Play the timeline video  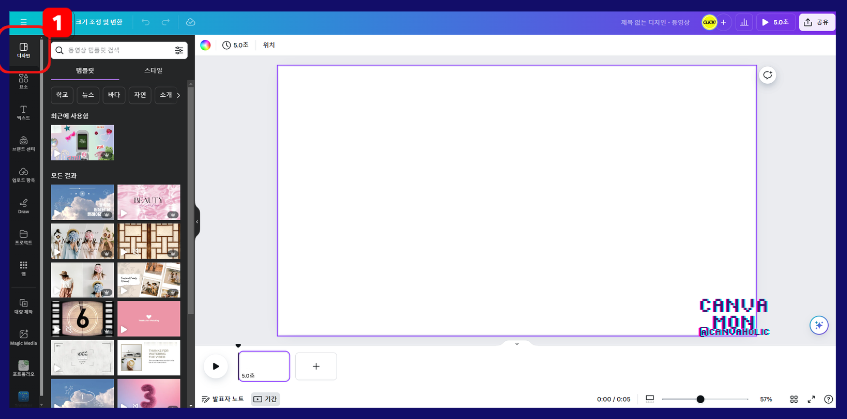[x=216, y=366]
